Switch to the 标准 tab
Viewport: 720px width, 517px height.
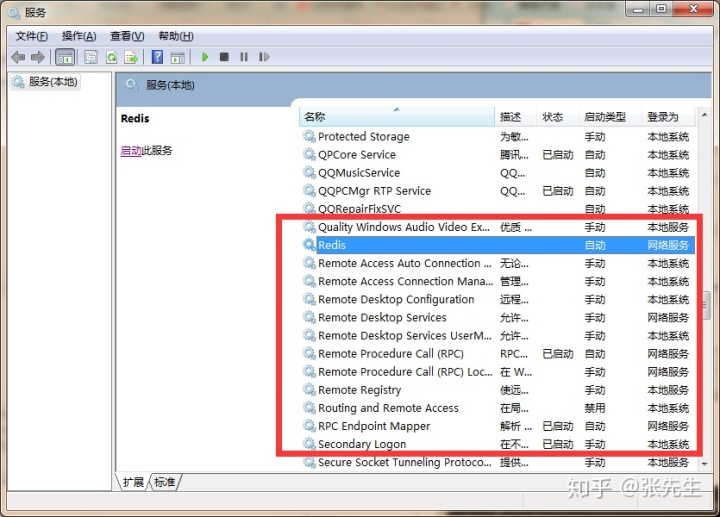click(165, 482)
